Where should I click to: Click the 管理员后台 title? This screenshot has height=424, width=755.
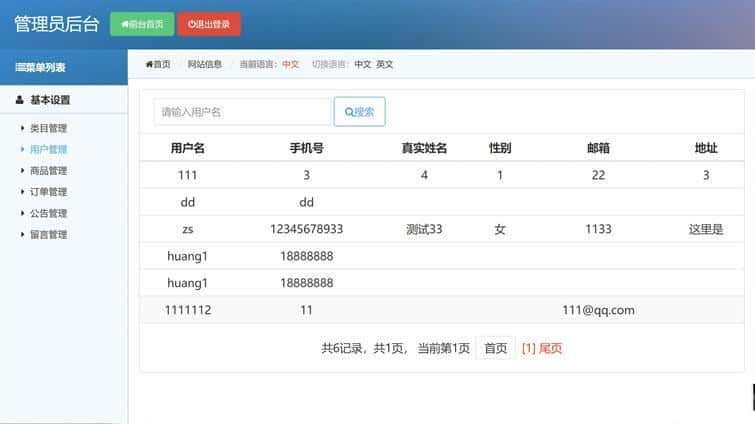click(x=56, y=24)
